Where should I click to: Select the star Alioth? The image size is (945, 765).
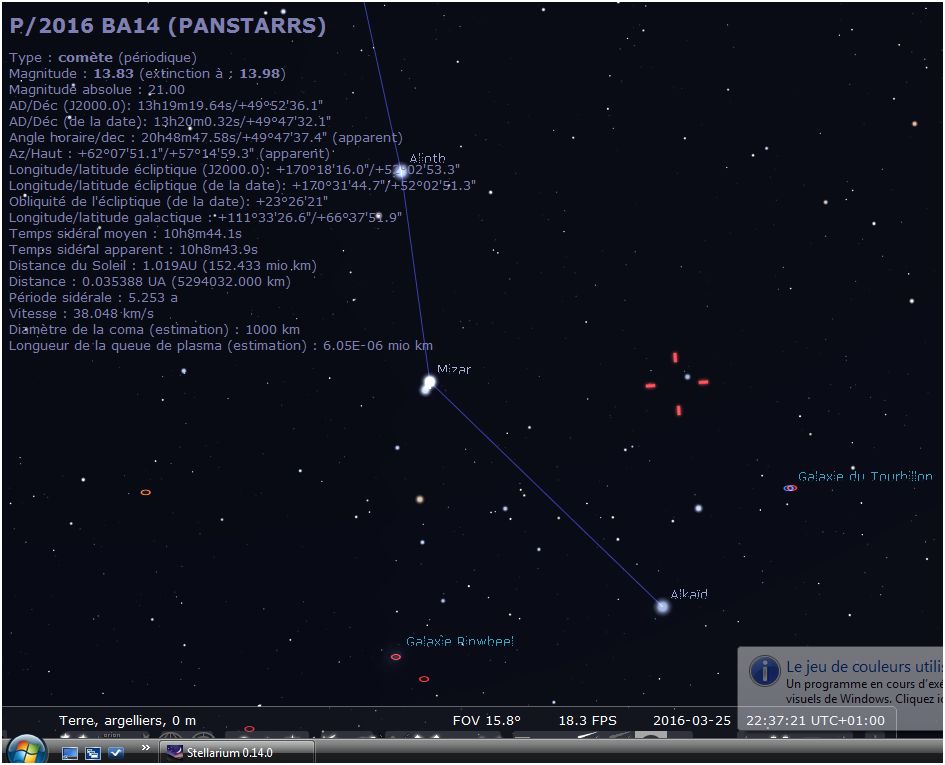click(x=400, y=171)
